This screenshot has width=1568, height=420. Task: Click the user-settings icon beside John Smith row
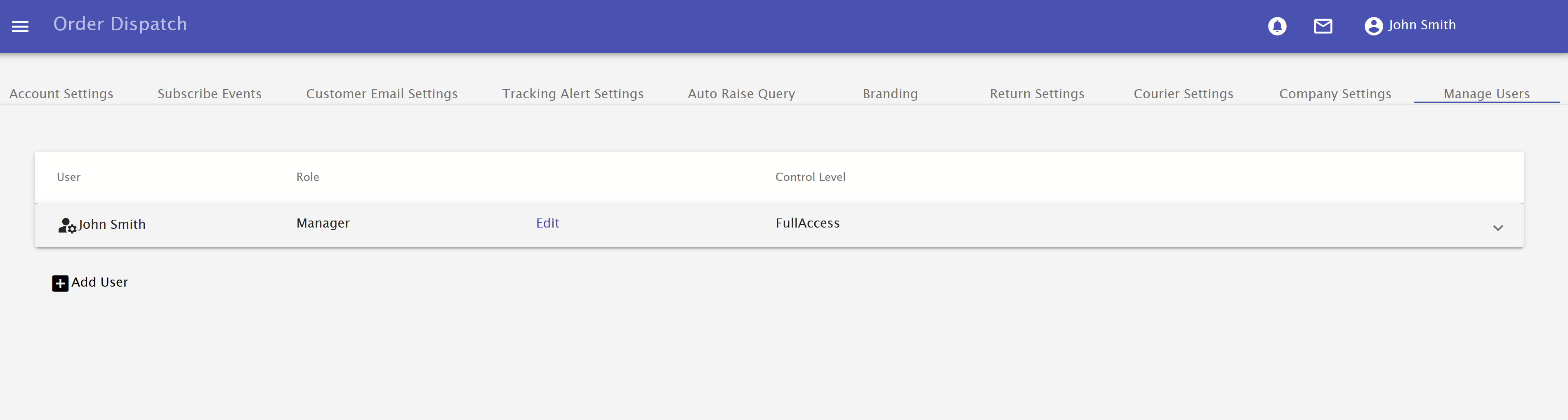coord(67,225)
